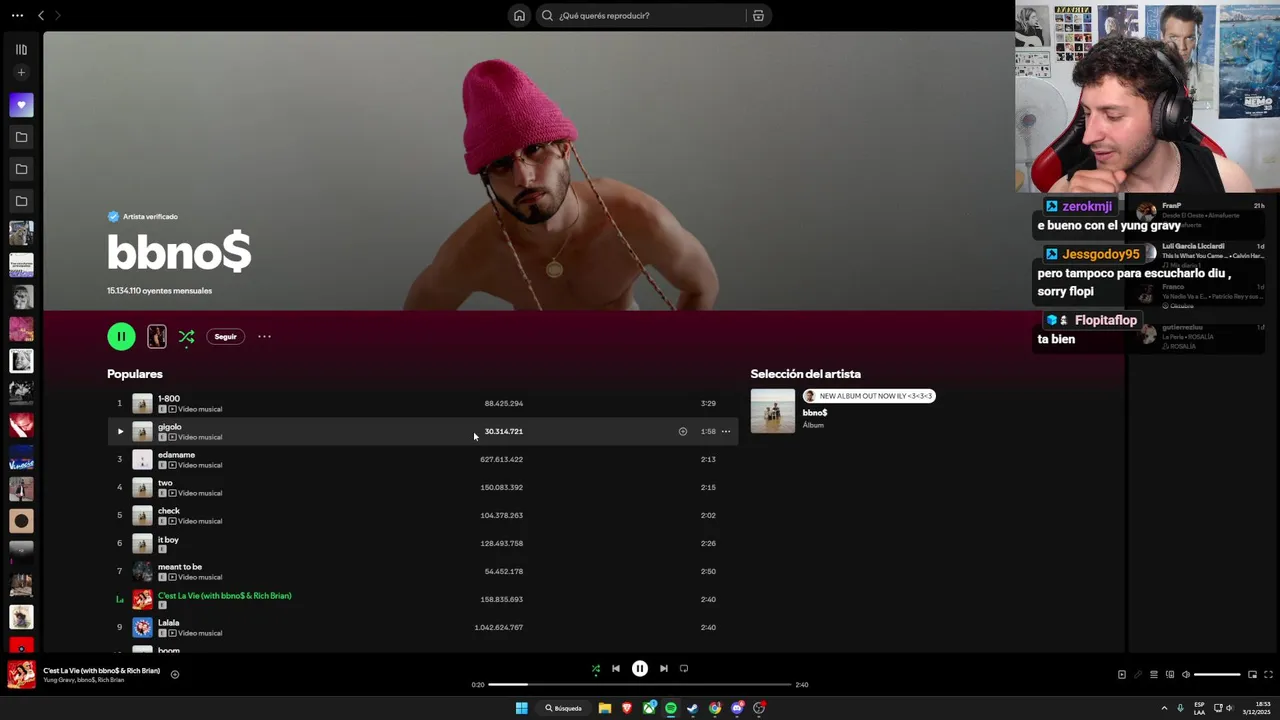Follow bbno$ with Seguir button

pos(226,336)
